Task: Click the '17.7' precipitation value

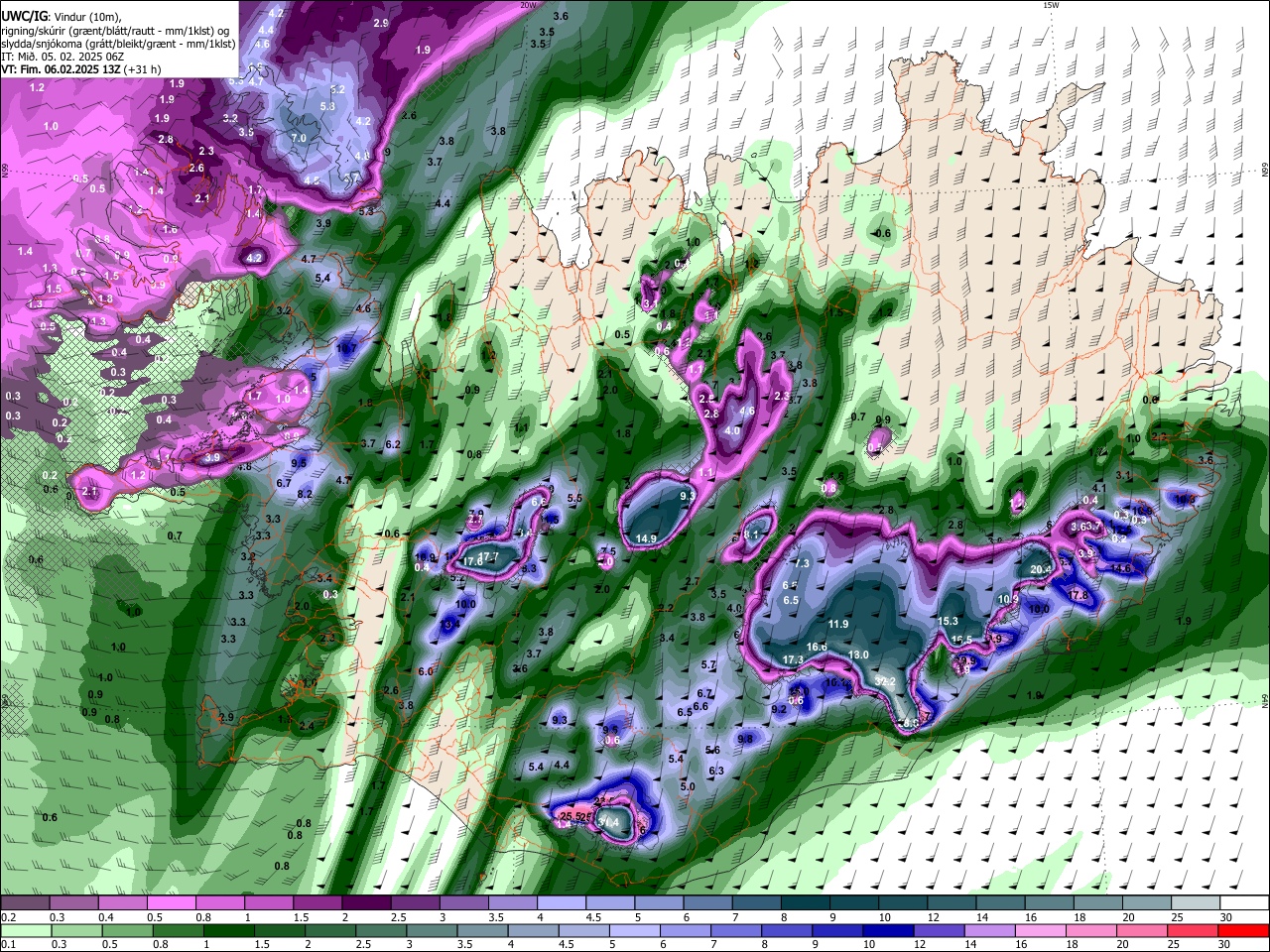Action: point(488,558)
